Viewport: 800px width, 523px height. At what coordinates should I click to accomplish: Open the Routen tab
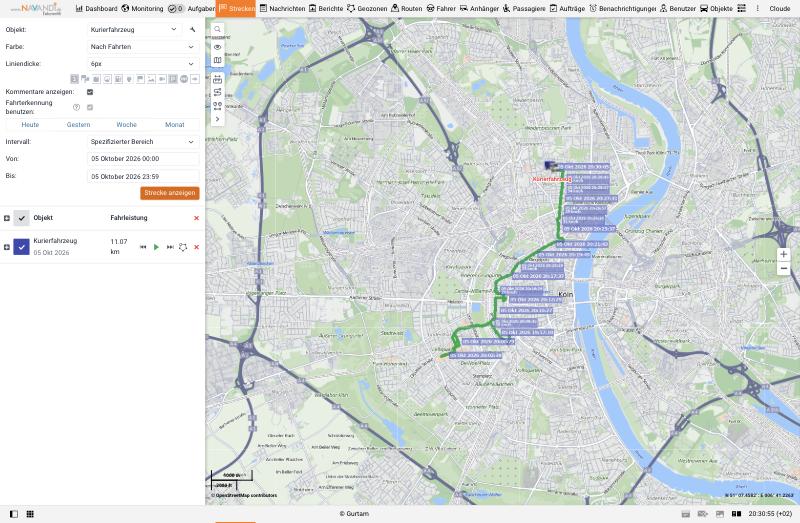coord(407,9)
